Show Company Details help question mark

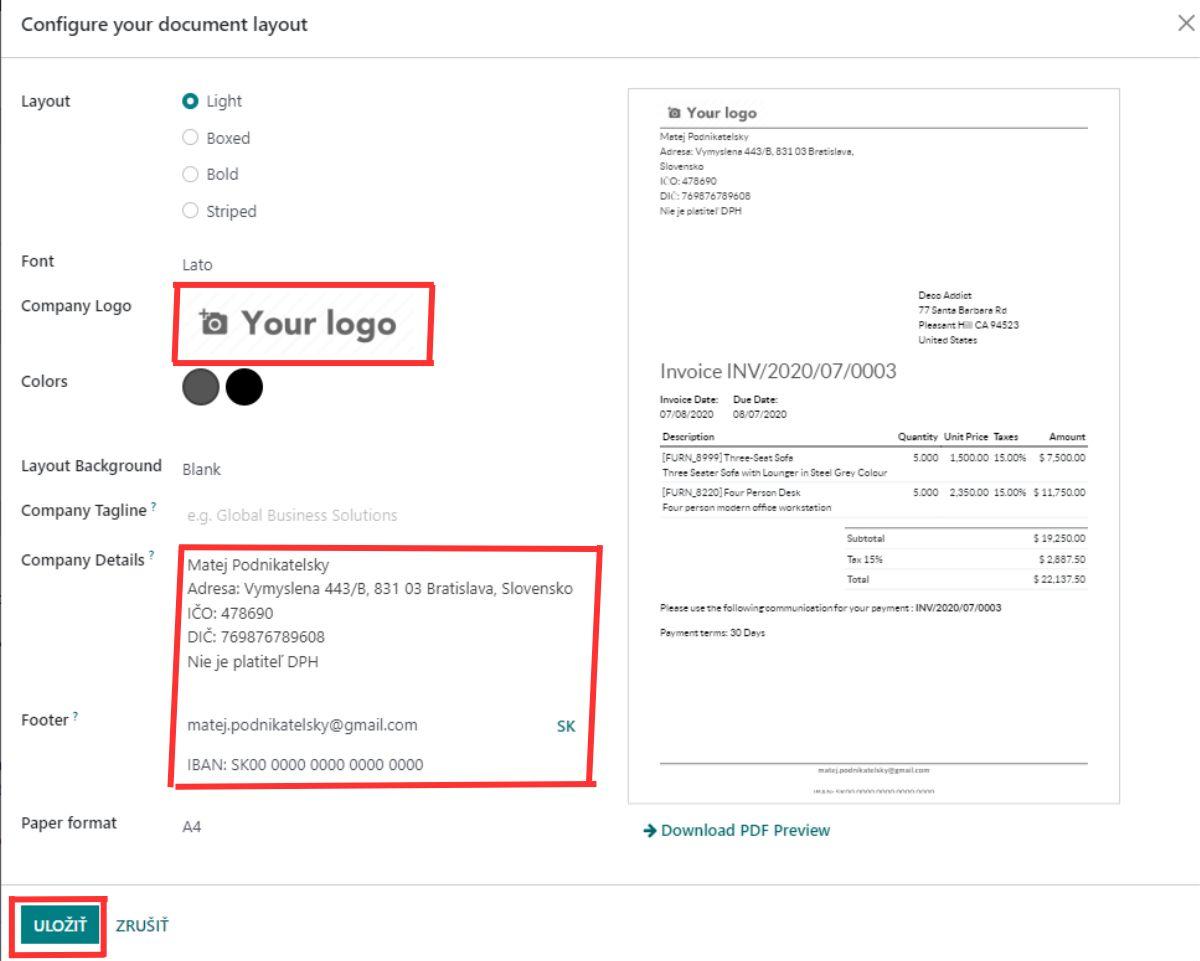(151, 555)
